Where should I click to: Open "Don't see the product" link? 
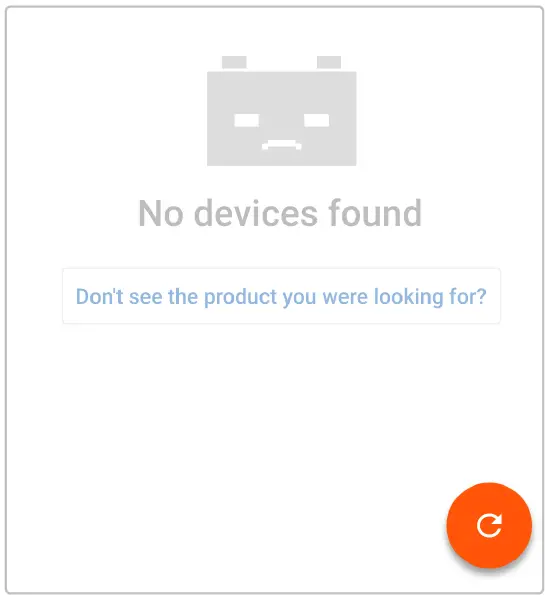click(x=281, y=297)
